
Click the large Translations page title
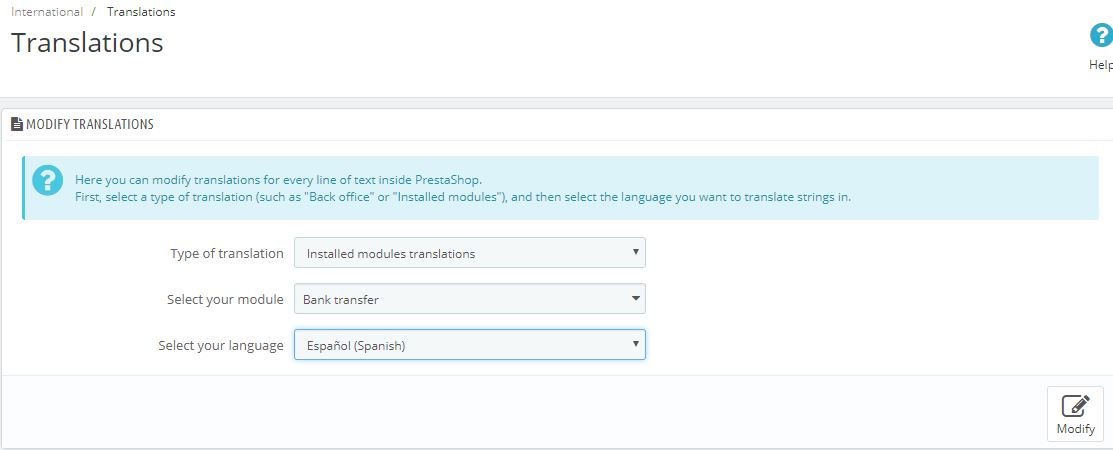click(87, 43)
